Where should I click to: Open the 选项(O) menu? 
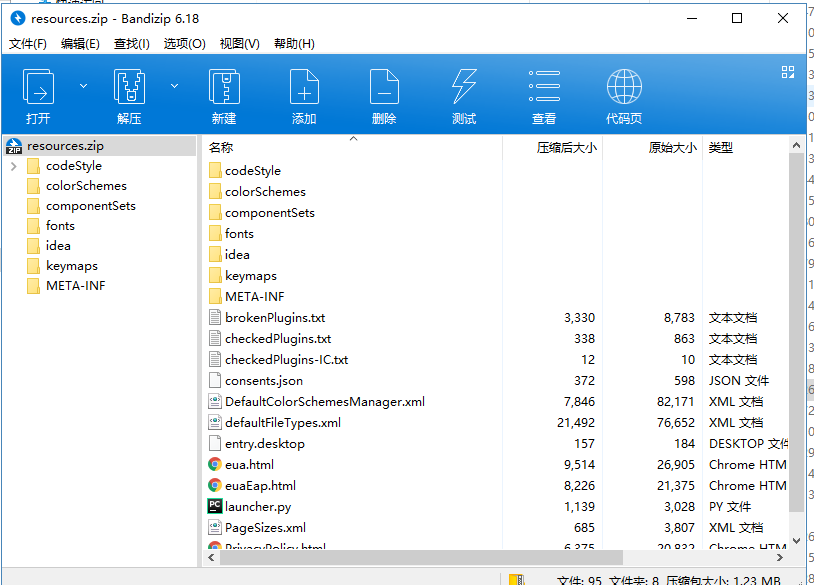coord(184,44)
